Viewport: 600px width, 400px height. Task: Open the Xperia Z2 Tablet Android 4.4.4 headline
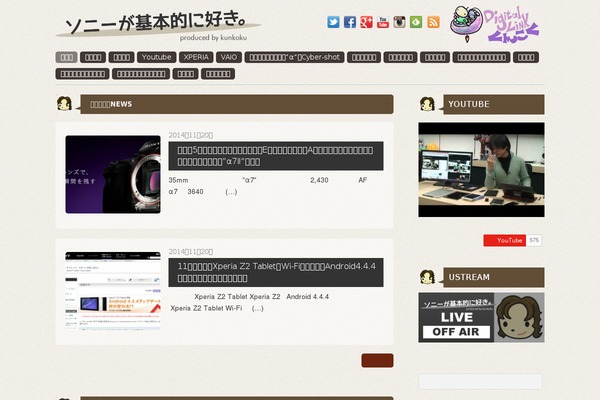coord(276,272)
